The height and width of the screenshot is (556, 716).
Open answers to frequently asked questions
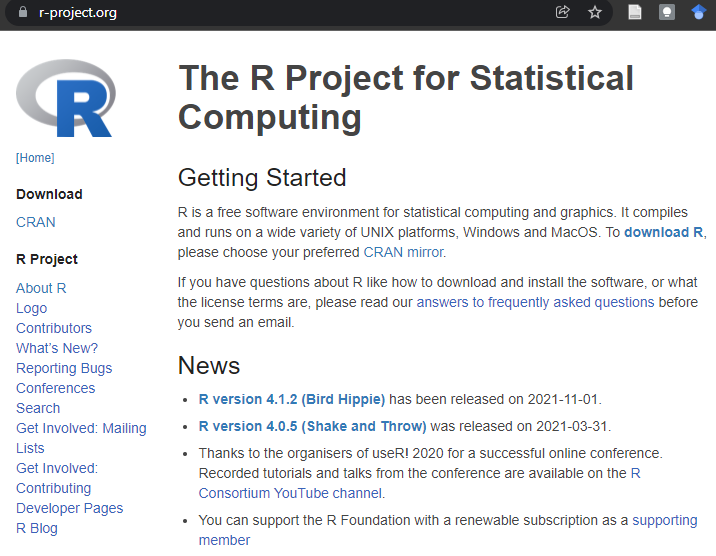[x=535, y=302]
